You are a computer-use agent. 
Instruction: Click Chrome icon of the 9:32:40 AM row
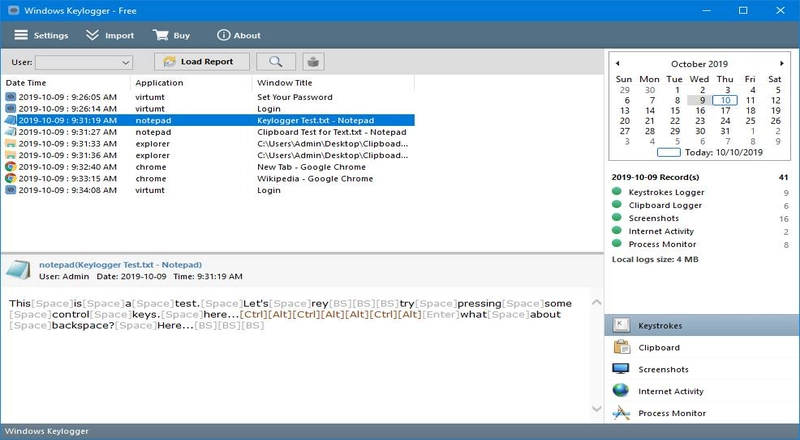(11, 166)
